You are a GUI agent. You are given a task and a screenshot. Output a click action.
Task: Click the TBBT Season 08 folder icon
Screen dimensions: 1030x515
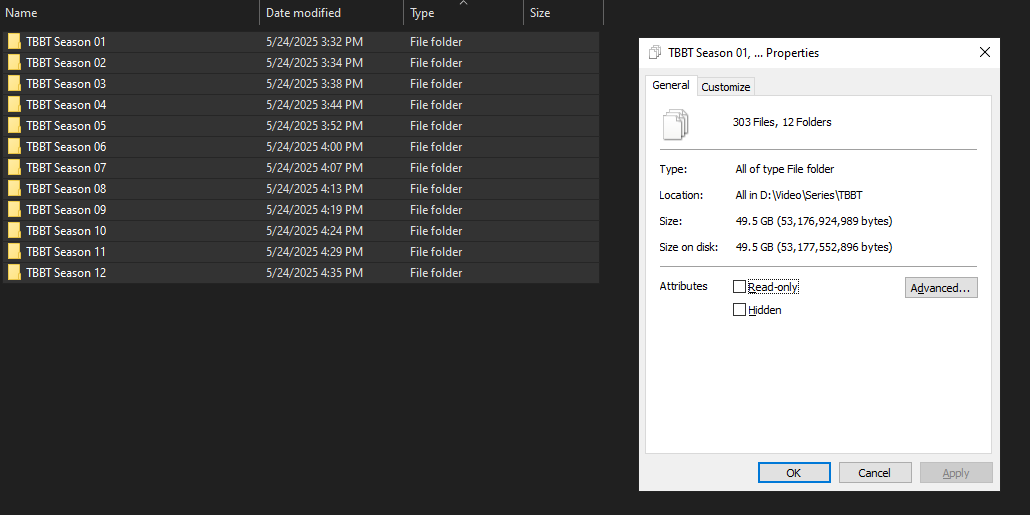[14, 189]
